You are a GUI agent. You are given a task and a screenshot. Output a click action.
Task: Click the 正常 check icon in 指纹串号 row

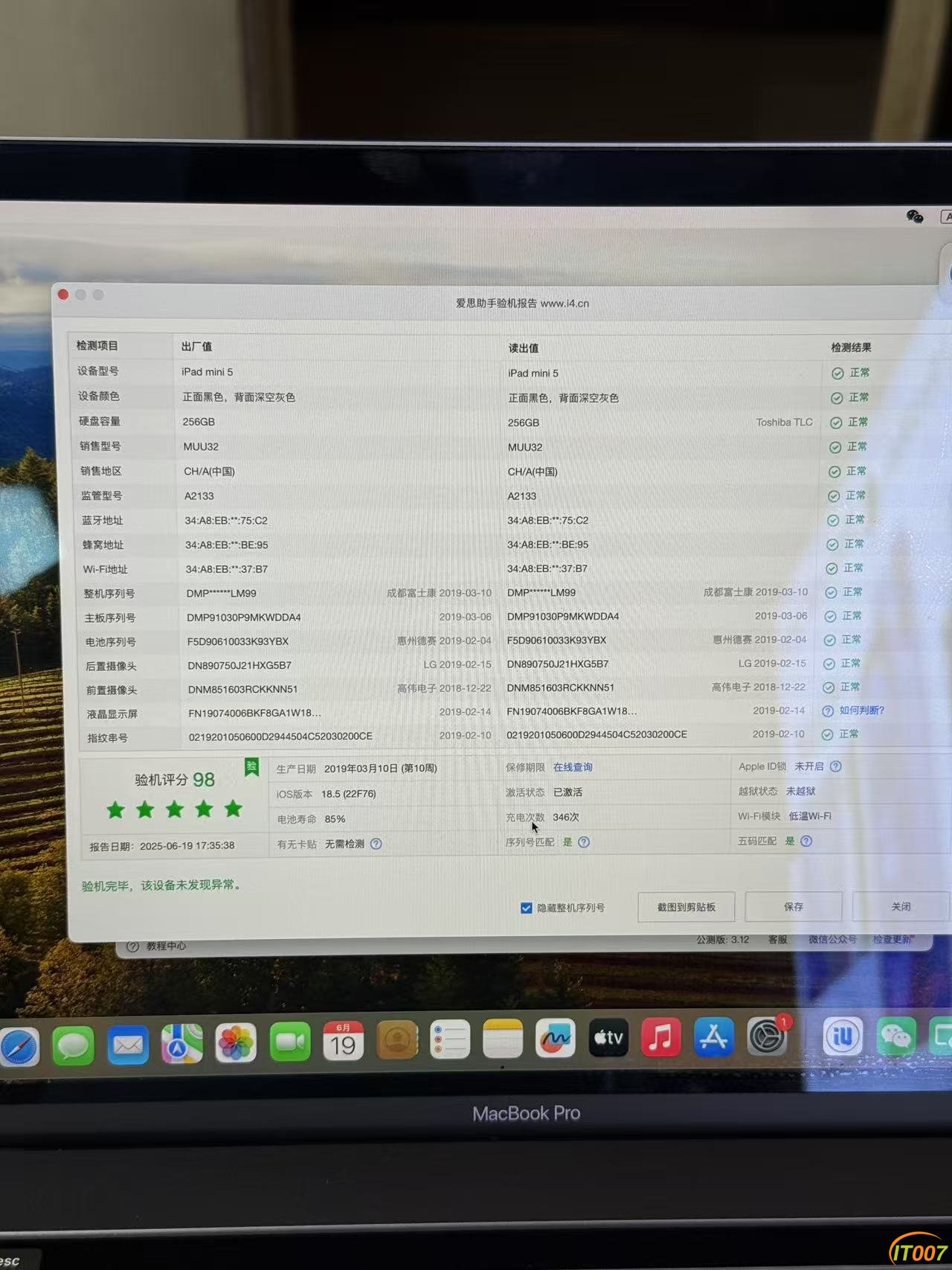[827, 734]
